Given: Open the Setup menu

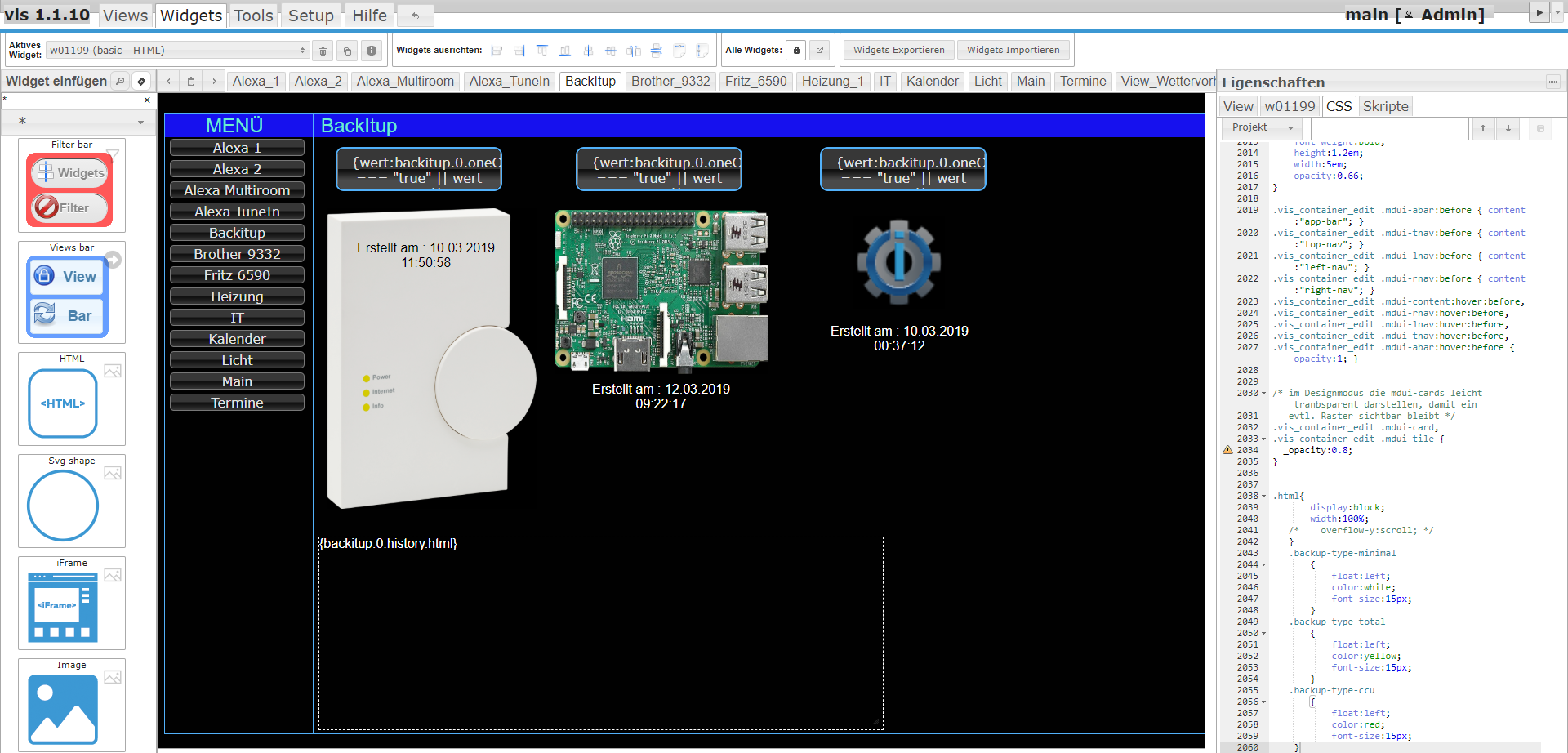Looking at the screenshot, I should (311, 15).
